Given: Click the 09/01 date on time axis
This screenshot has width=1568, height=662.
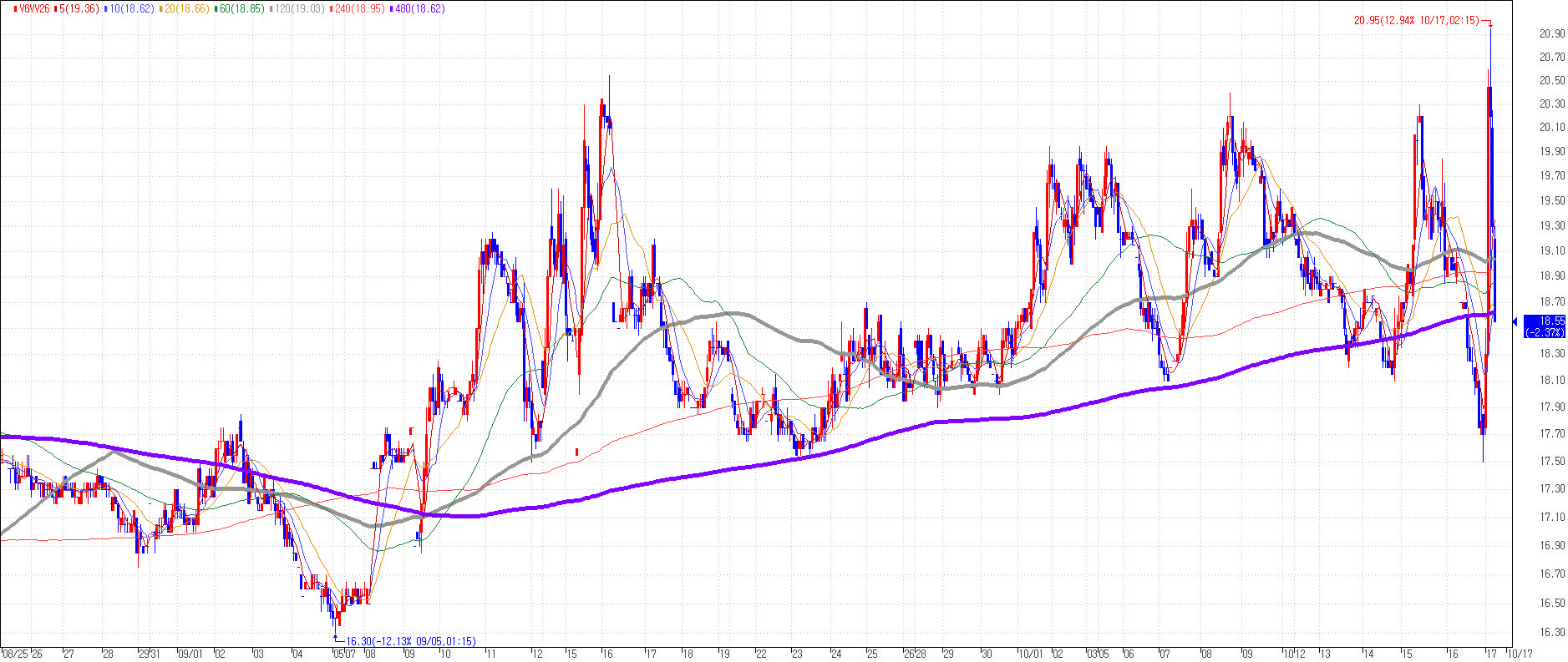Looking at the screenshot, I should click(190, 654).
